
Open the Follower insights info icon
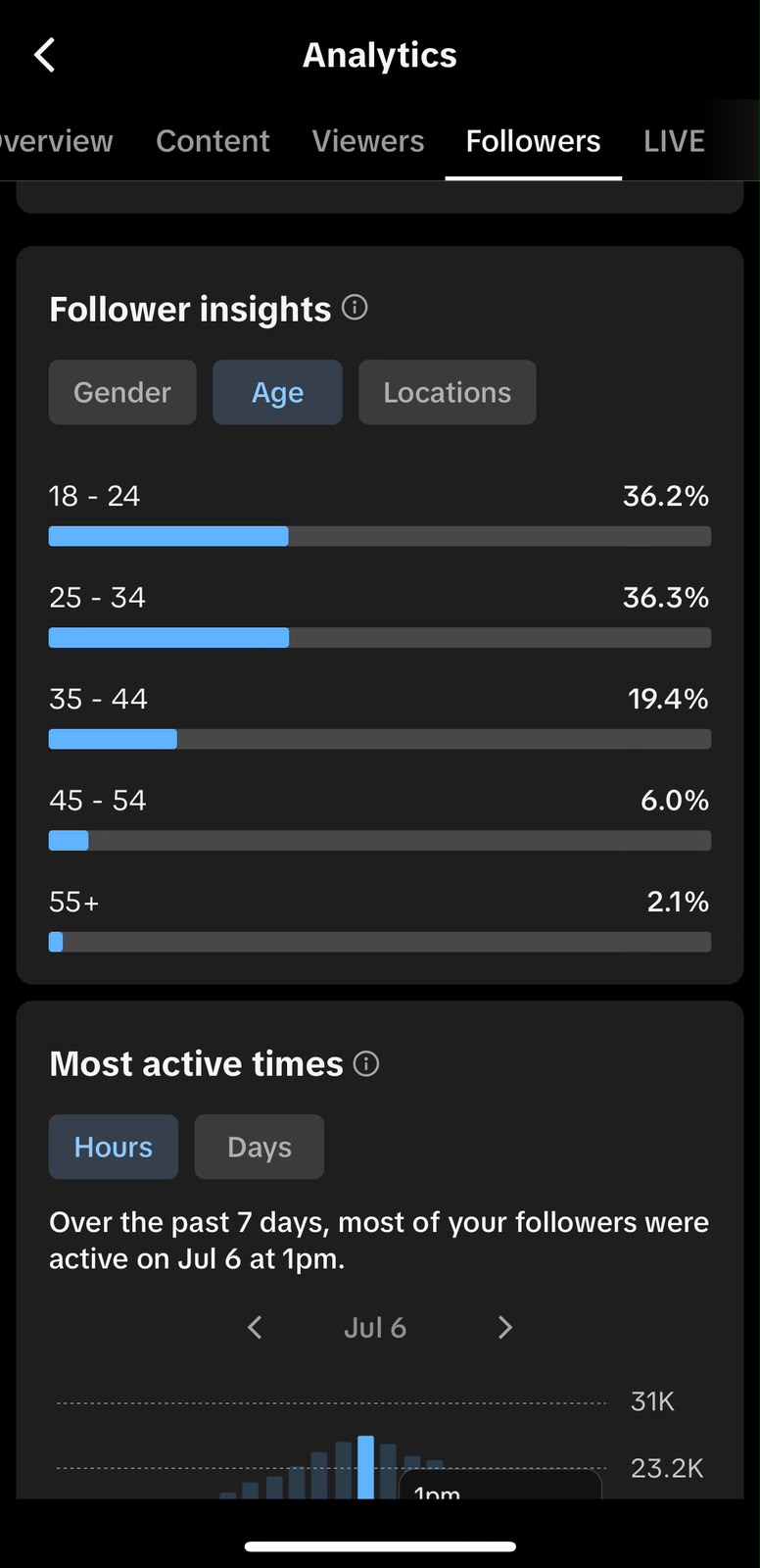[x=355, y=308]
